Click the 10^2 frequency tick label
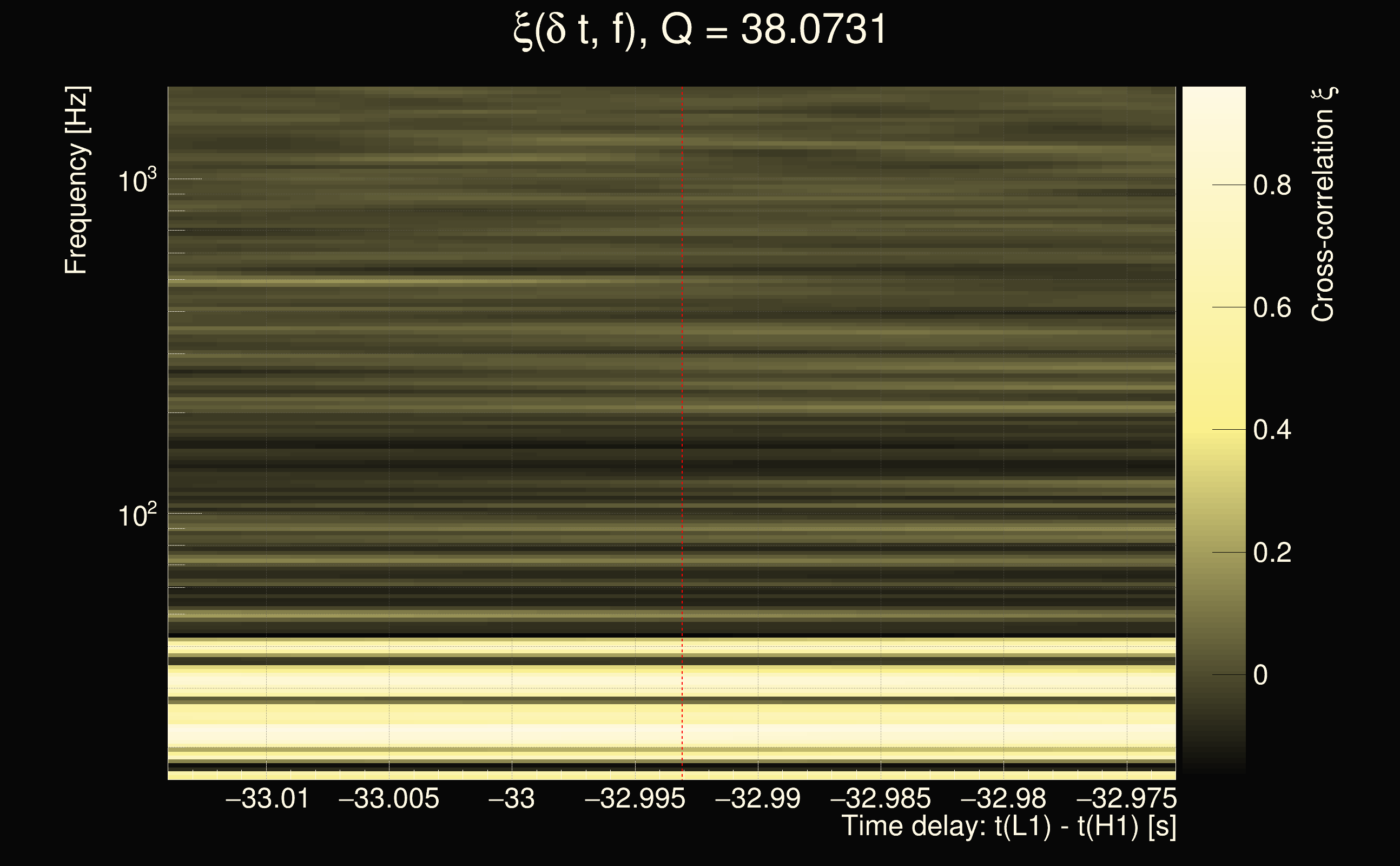 [137, 515]
